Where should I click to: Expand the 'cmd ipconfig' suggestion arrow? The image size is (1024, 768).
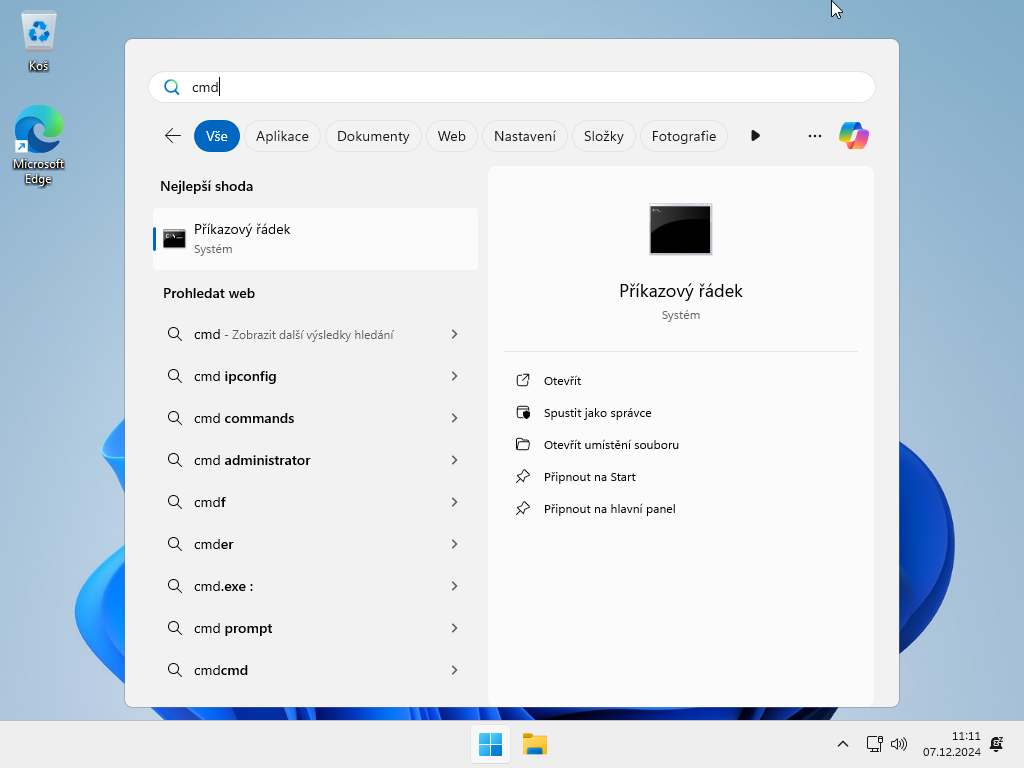(x=454, y=376)
